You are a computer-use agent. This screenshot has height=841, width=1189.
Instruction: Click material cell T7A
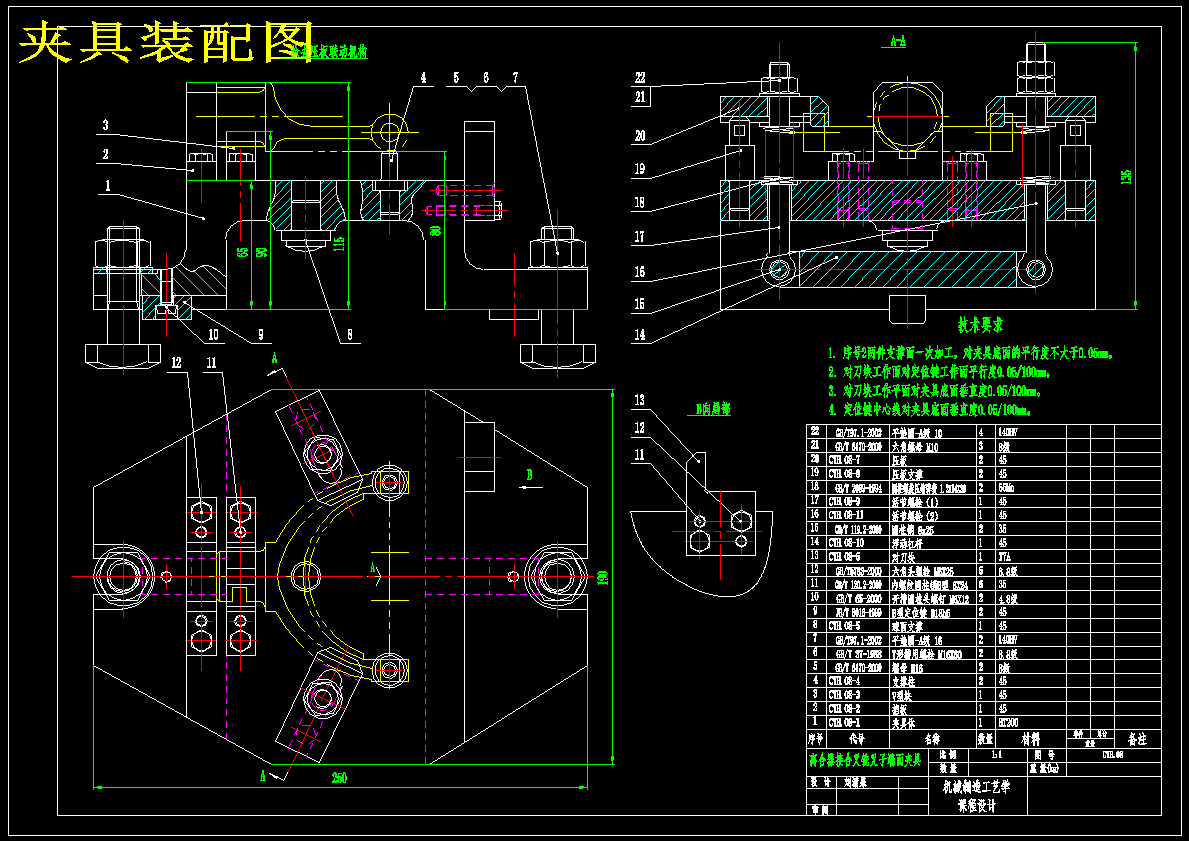(x=1005, y=557)
